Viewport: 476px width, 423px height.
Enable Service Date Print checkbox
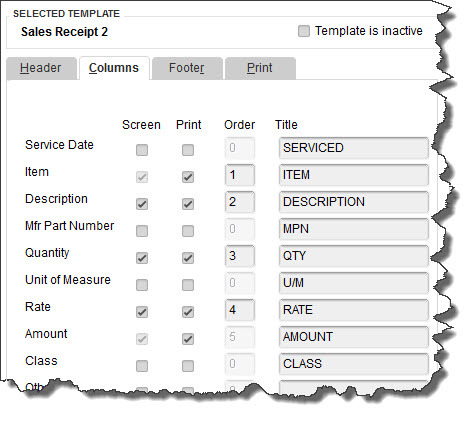tap(188, 150)
